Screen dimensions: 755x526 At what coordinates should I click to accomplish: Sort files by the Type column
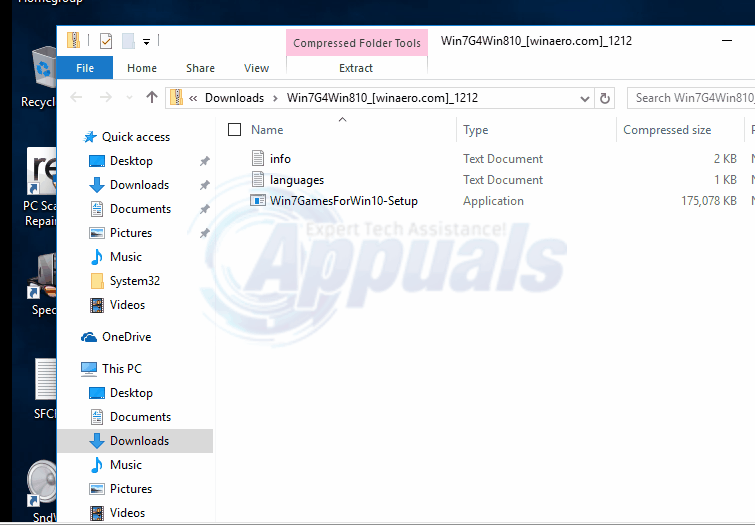coord(476,130)
